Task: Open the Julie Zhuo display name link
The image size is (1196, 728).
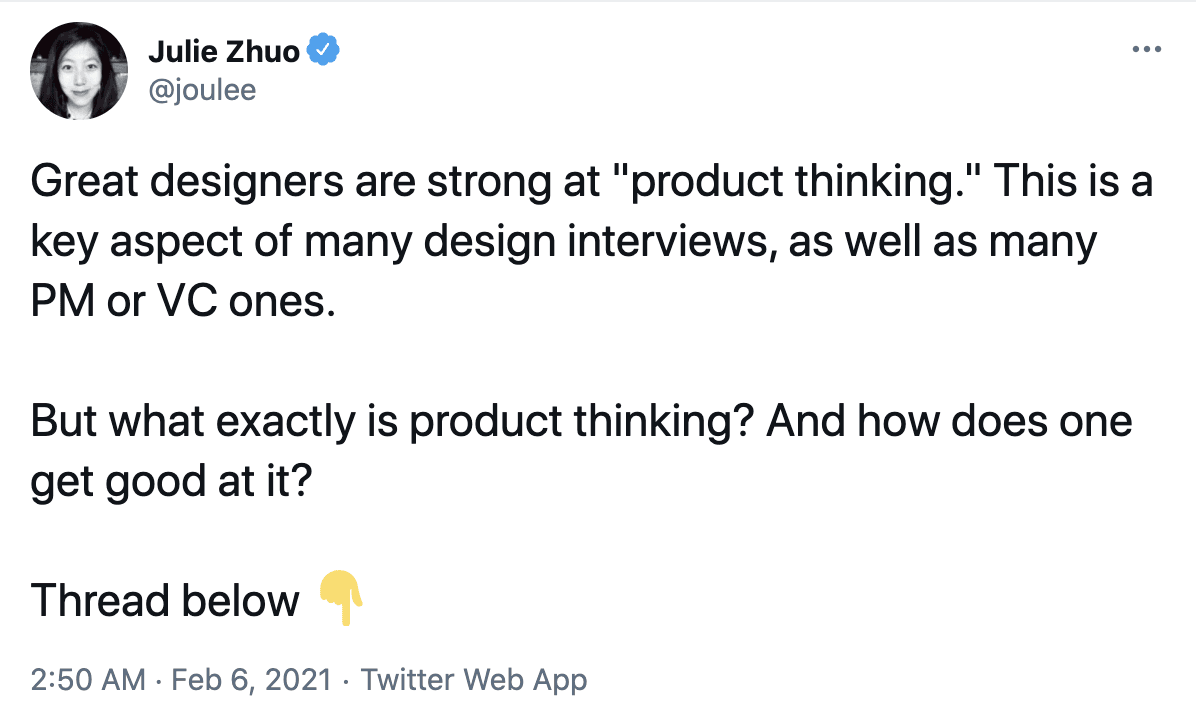Action: pyautogui.click(x=223, y=51)
